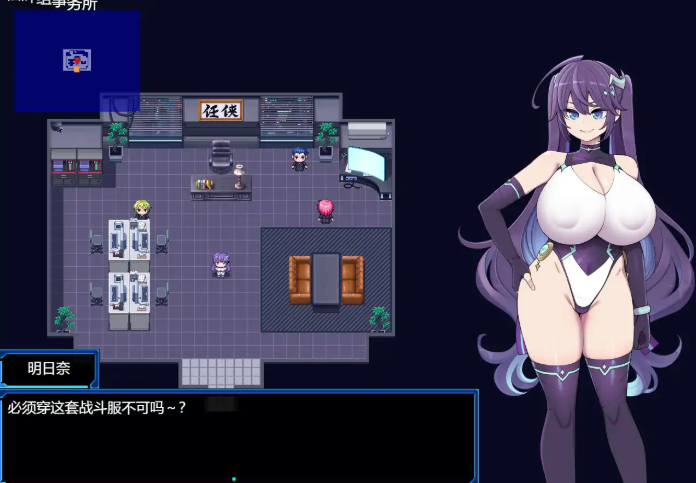Select the blue-haired NPC near the monitor

[298, 159]
